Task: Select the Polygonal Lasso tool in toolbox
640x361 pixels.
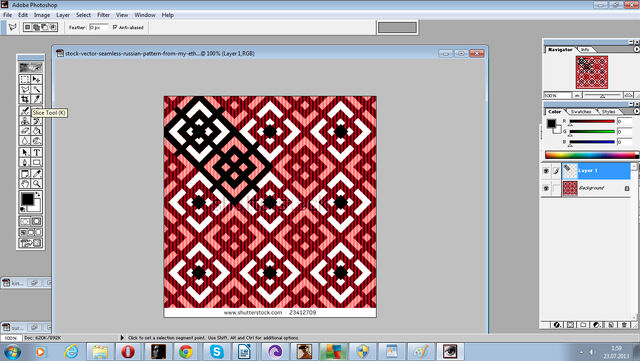Action: click(x=25, y=89)
